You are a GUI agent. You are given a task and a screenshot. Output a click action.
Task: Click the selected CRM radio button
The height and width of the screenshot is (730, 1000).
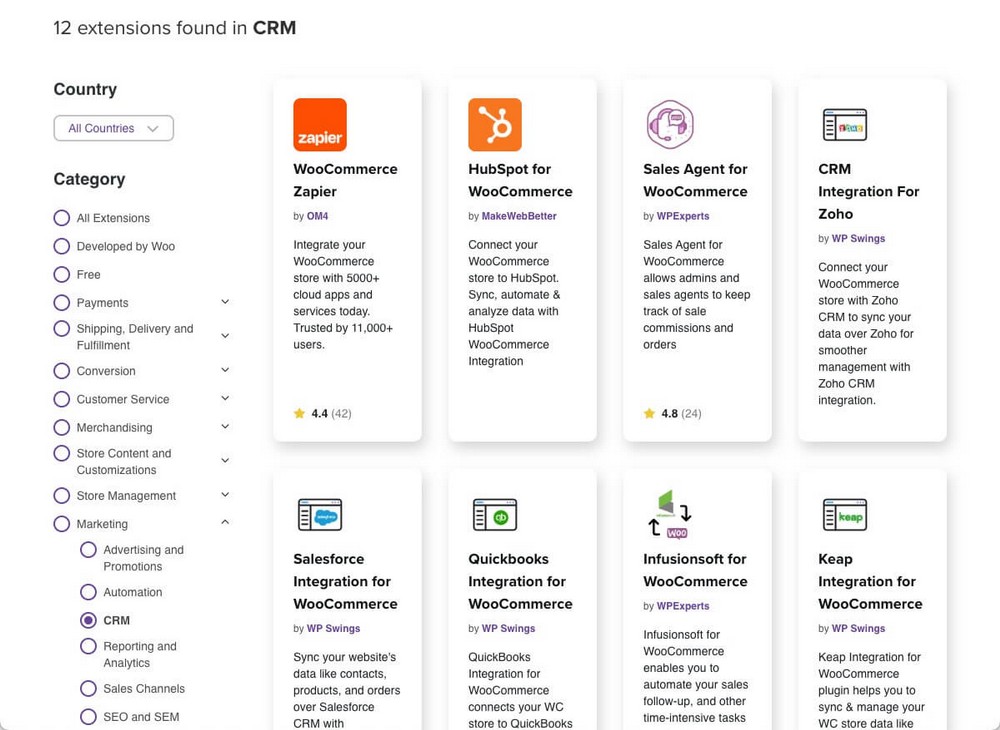(89, 620)
